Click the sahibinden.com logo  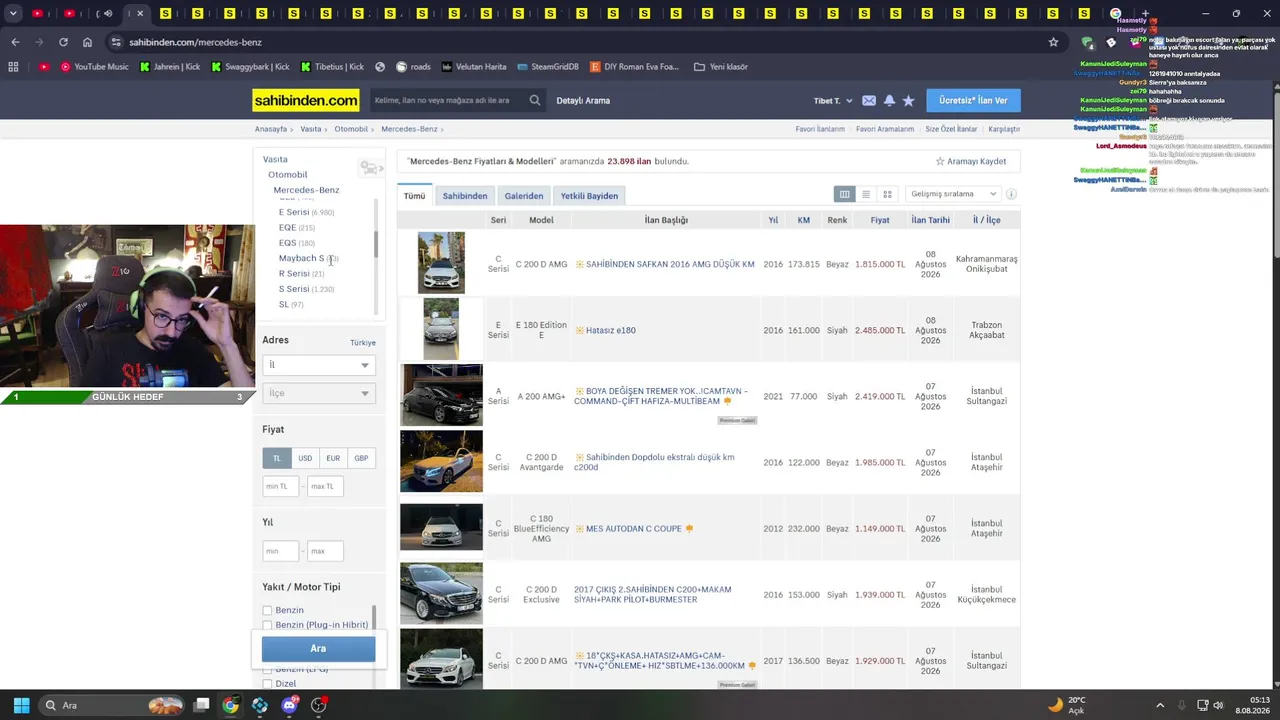(x=306, y=100)
